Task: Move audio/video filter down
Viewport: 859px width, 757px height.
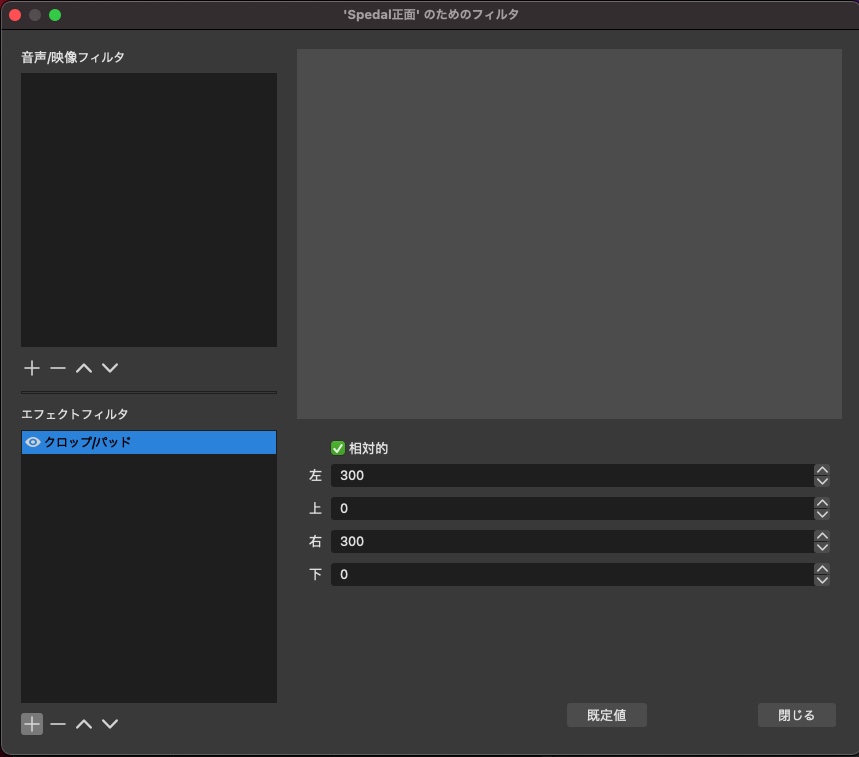Action: click(x=110, y=368)
